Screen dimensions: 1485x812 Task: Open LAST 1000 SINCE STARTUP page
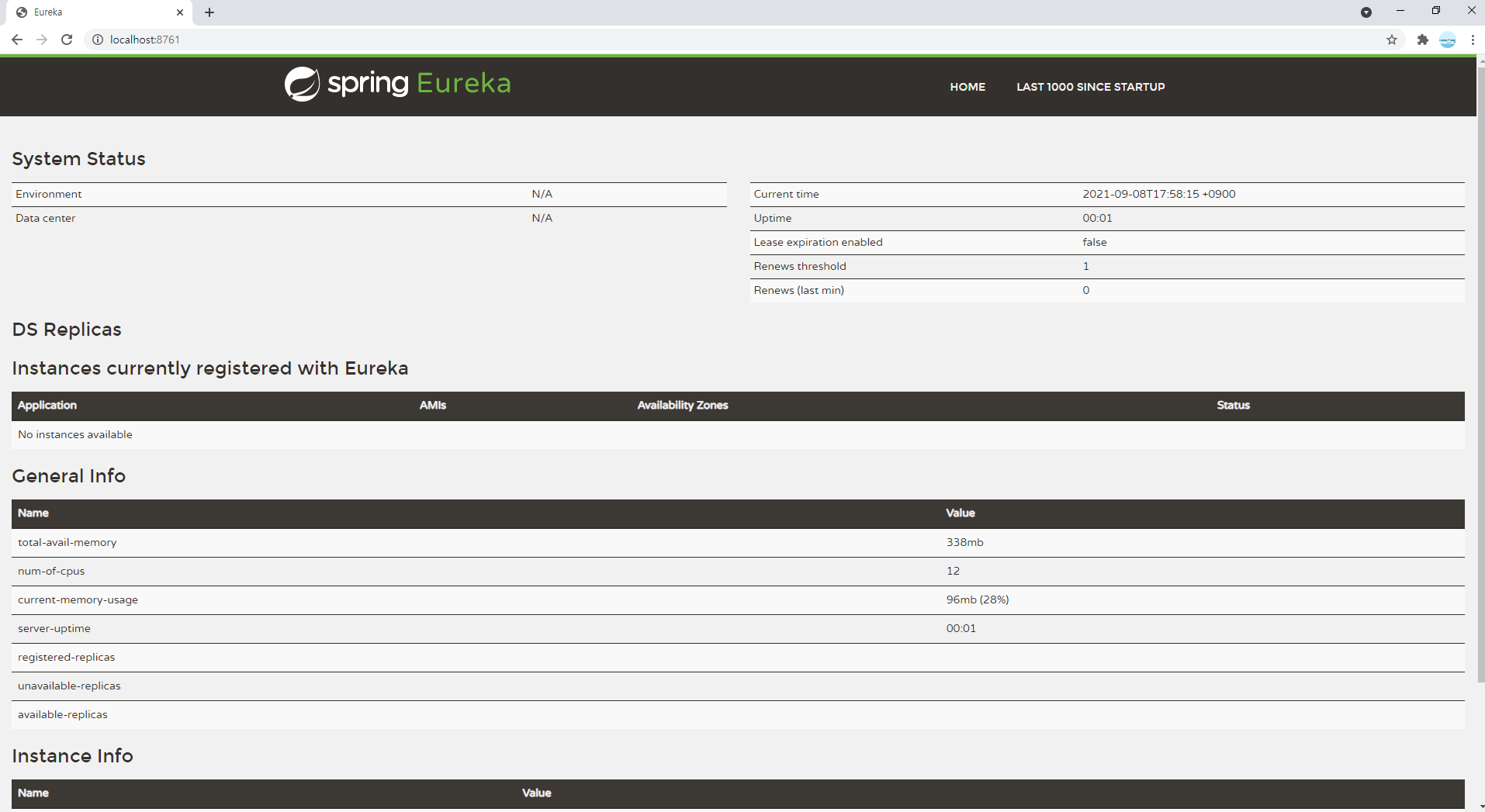tap(1091, 87)
